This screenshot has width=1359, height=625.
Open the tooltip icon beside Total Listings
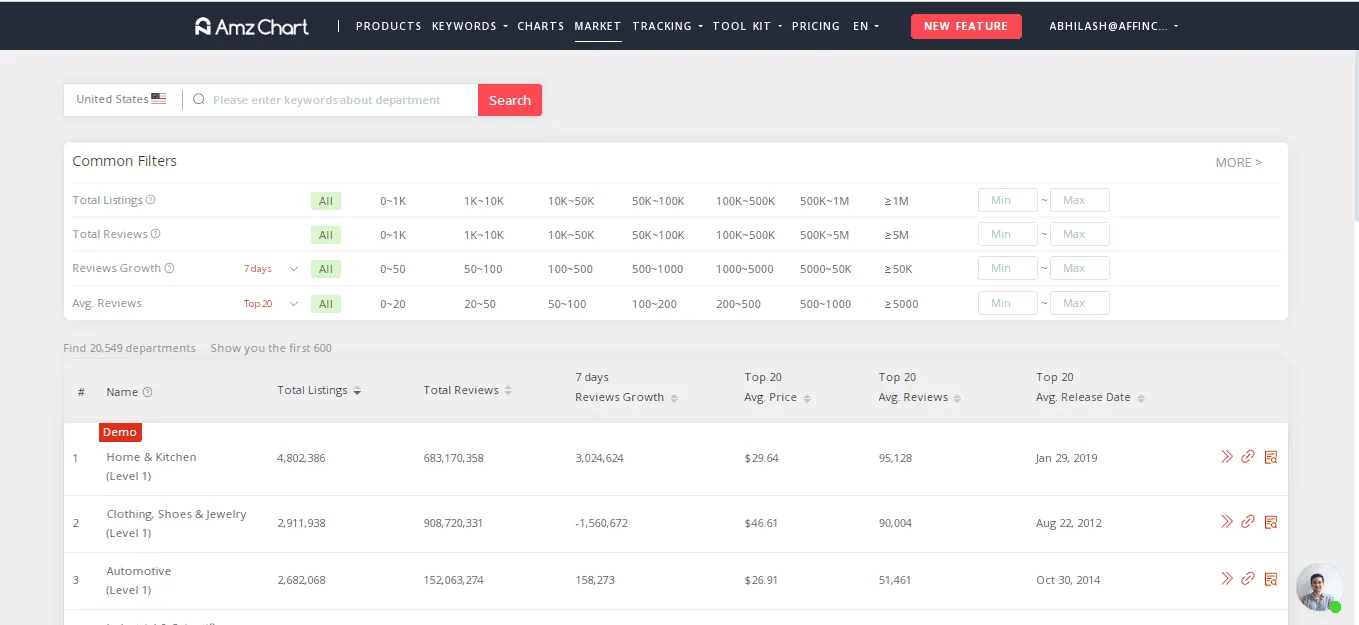(152, 199)
